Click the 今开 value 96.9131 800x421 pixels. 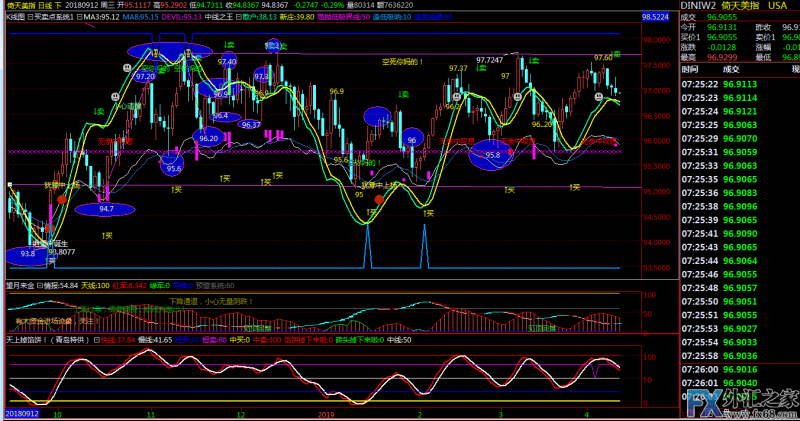coord(722,28)
